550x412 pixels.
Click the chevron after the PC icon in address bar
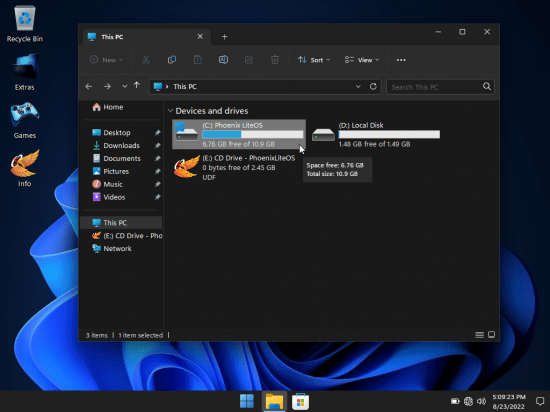(167, 87)
